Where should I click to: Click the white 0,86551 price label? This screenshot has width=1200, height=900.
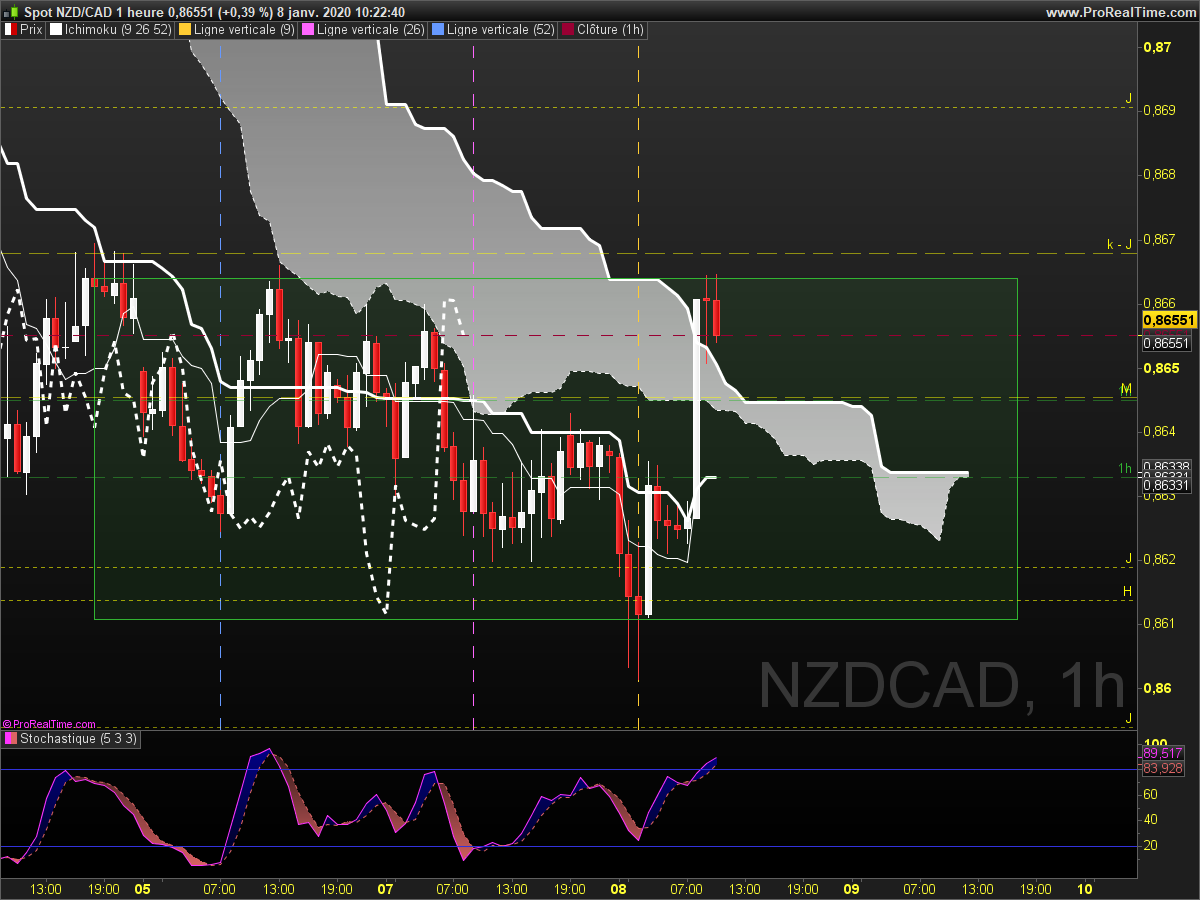click(1166, 343)
